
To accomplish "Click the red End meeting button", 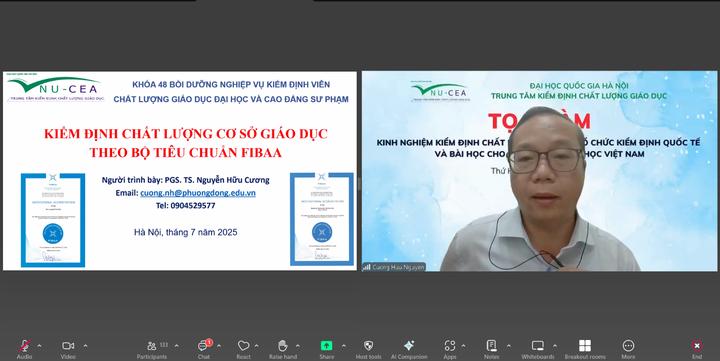I will 697,345.
